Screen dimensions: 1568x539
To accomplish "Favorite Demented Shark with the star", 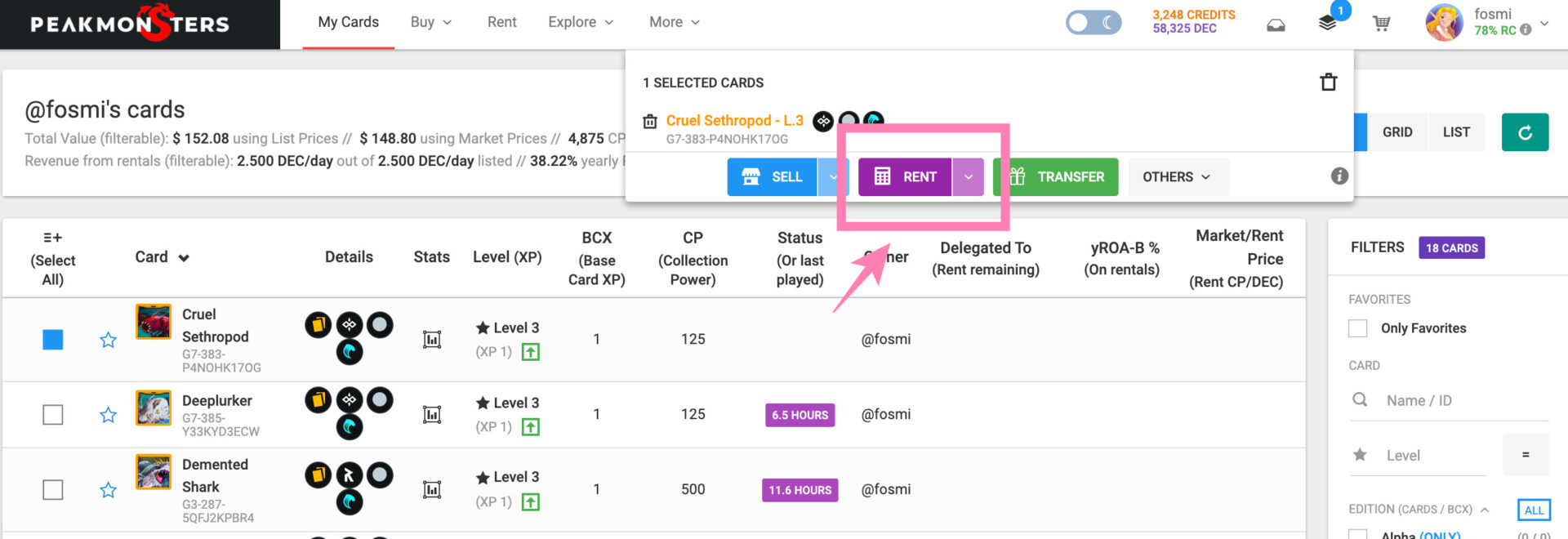I will [108, 490].
